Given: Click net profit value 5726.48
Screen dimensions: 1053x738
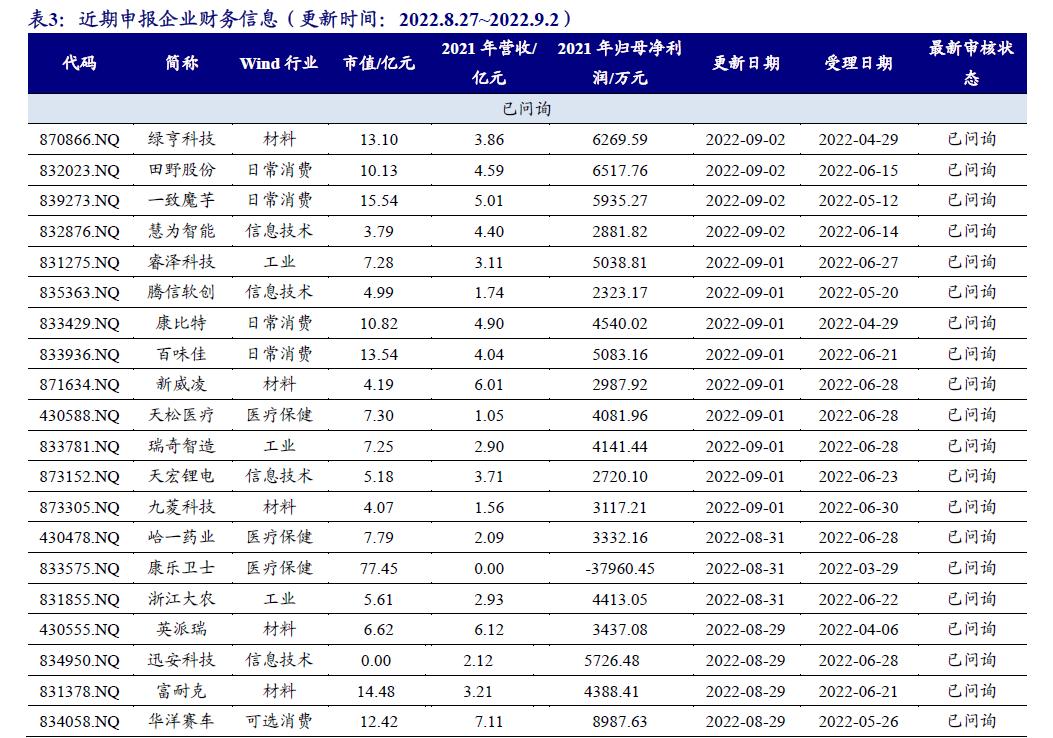Looking at the screenshot, I should [612, 661].
